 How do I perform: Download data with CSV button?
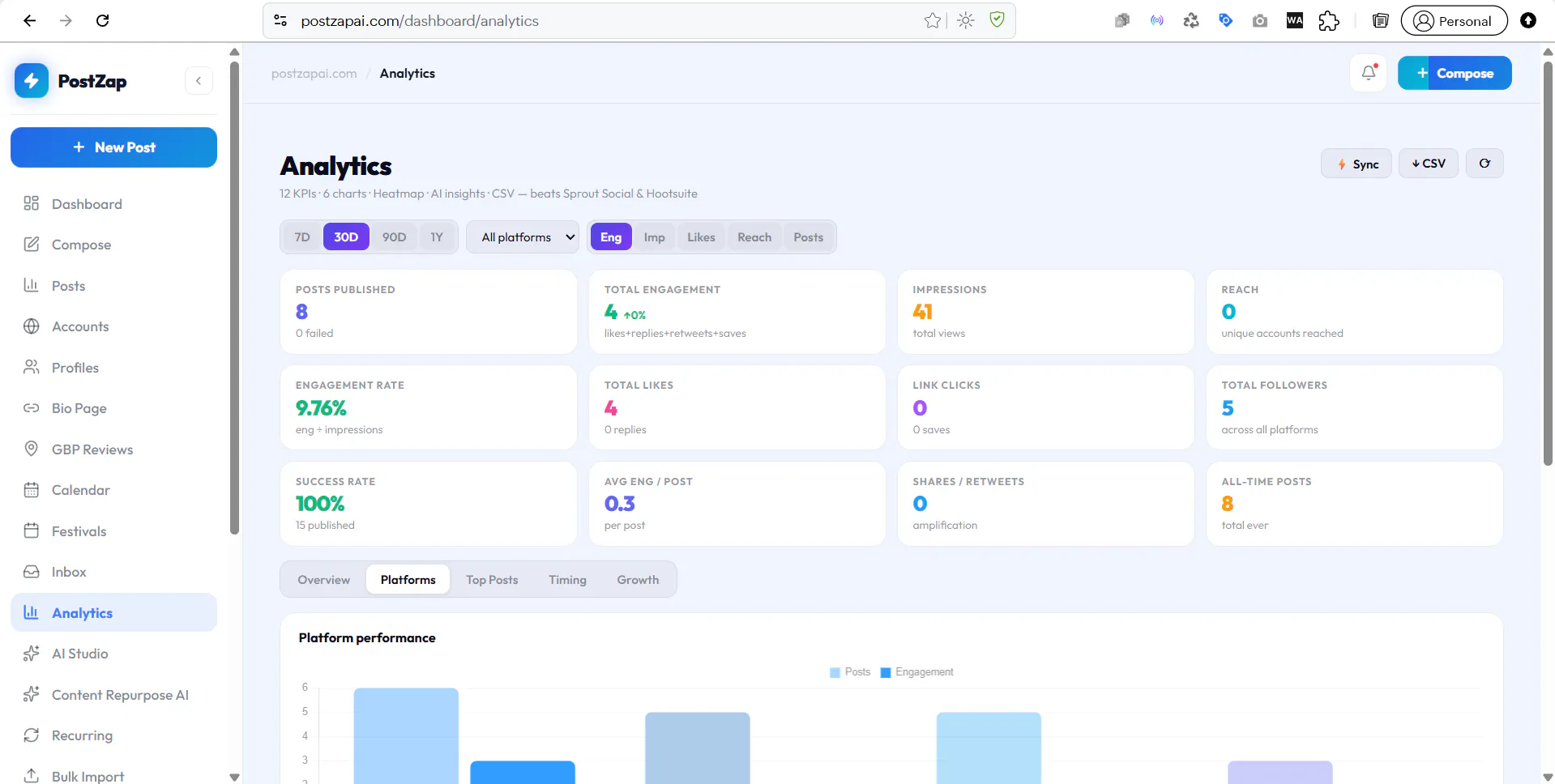pyautogui.click(x=1429, y=164)
